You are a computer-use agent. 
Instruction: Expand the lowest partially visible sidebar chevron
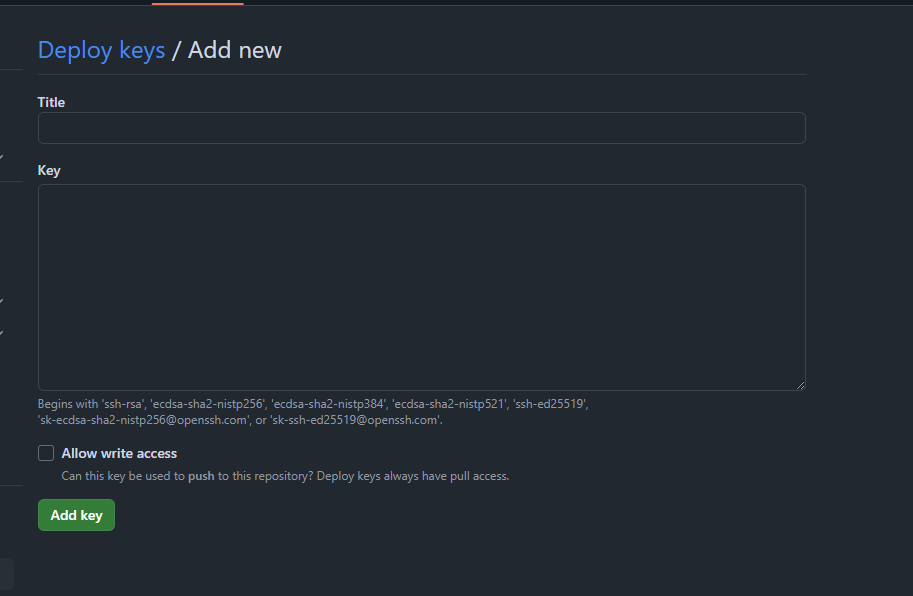(x=2, y=333)
